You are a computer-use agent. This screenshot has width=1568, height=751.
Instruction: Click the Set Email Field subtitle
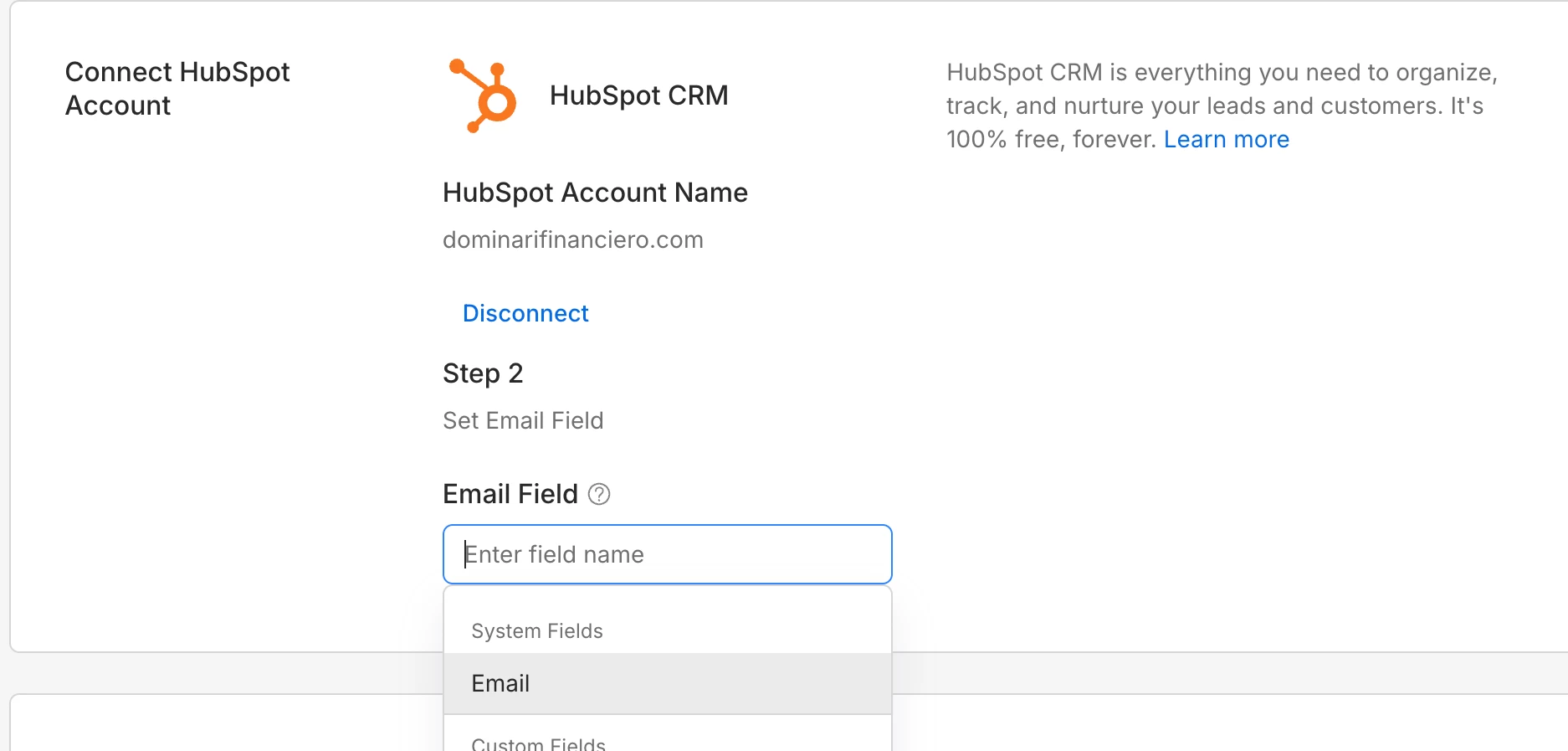click(523, 420)
